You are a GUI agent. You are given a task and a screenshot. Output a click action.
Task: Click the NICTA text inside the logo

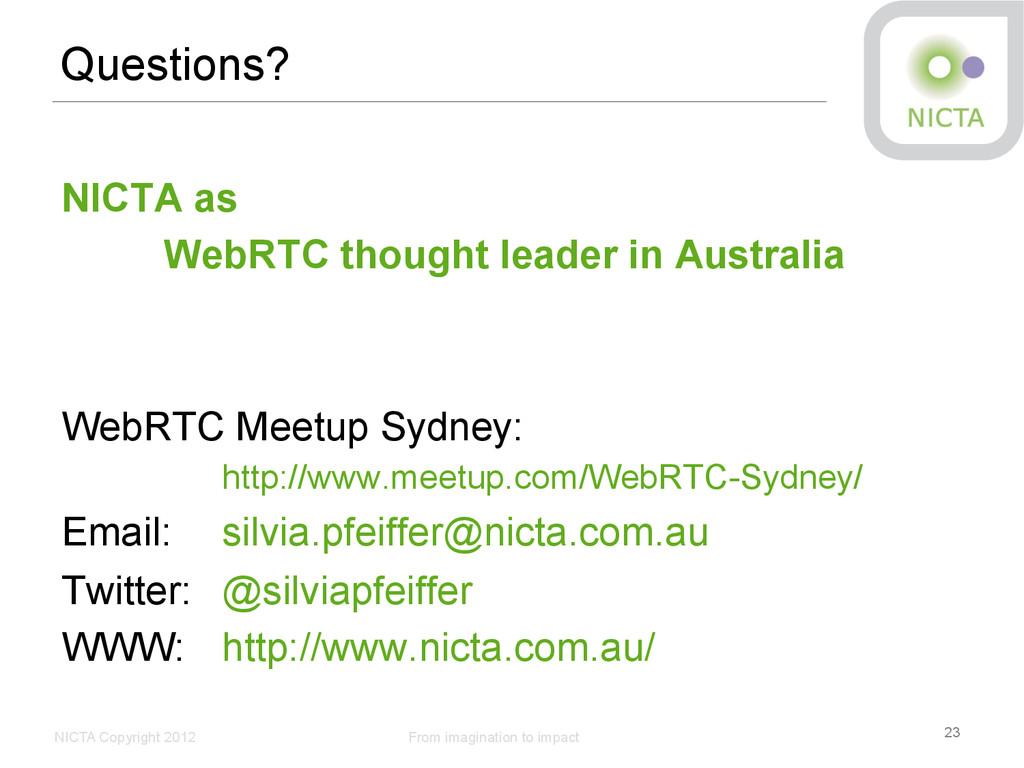946,118
